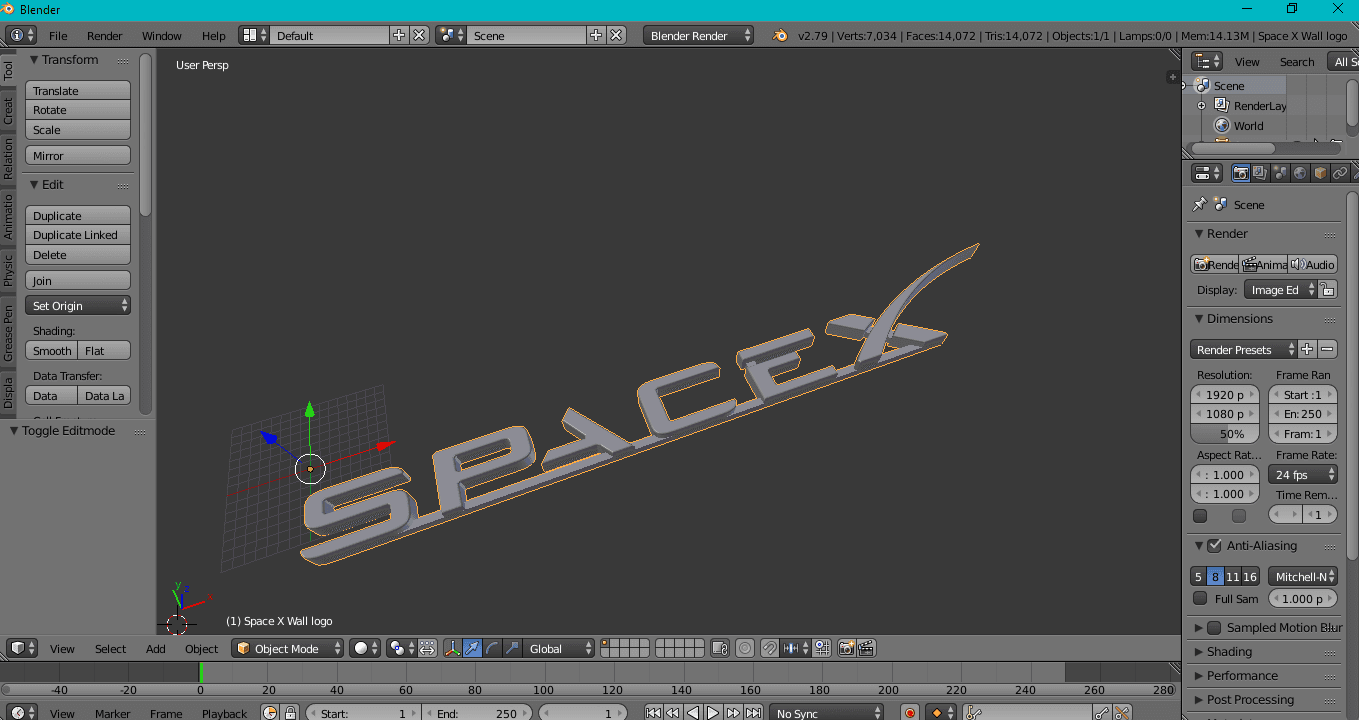Adjust the 50% resolution percentage slider
1359x720 pixels.
click(1225, 433)
